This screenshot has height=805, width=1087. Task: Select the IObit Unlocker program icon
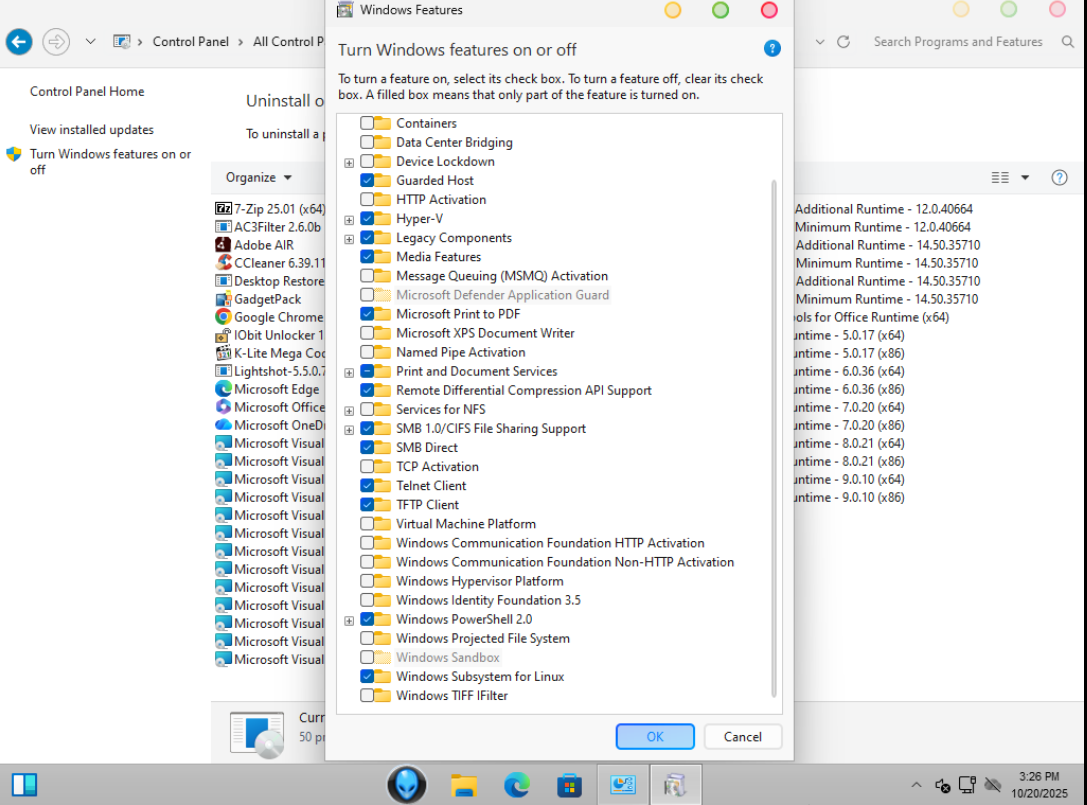pos(223,335)
